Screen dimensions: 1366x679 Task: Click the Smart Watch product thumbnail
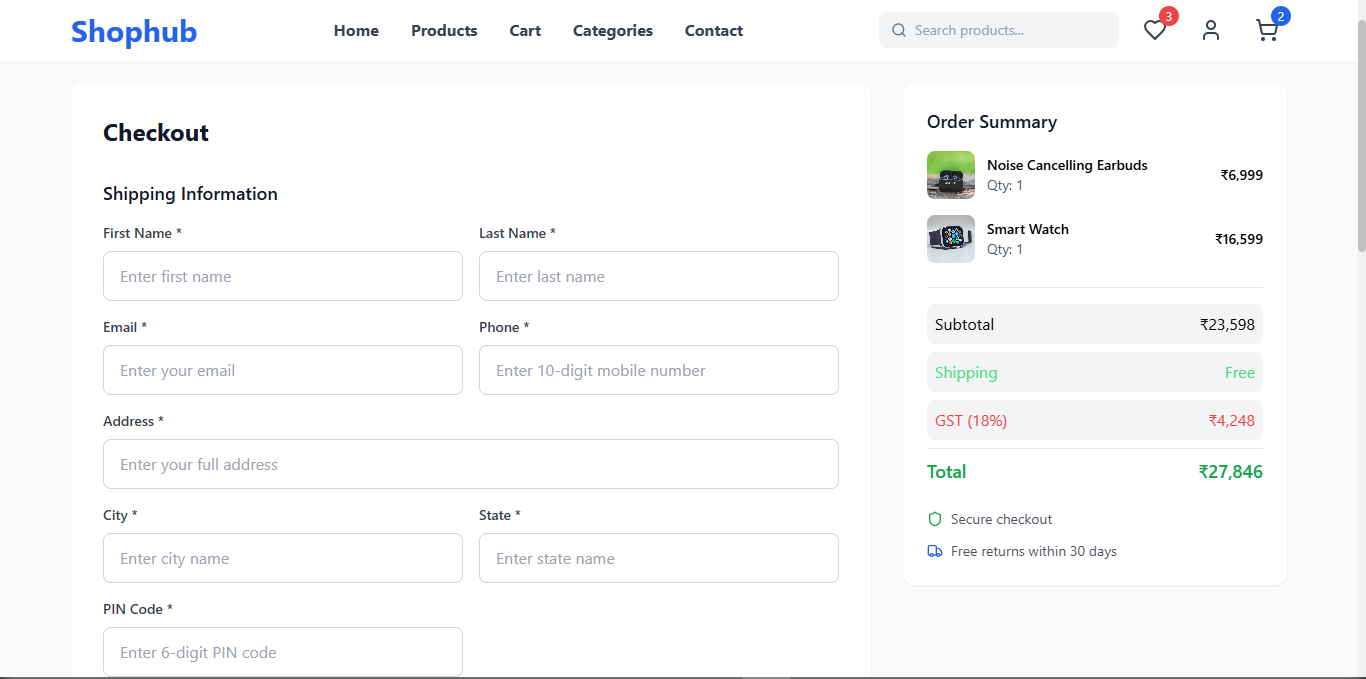click(x=951, y=239)
